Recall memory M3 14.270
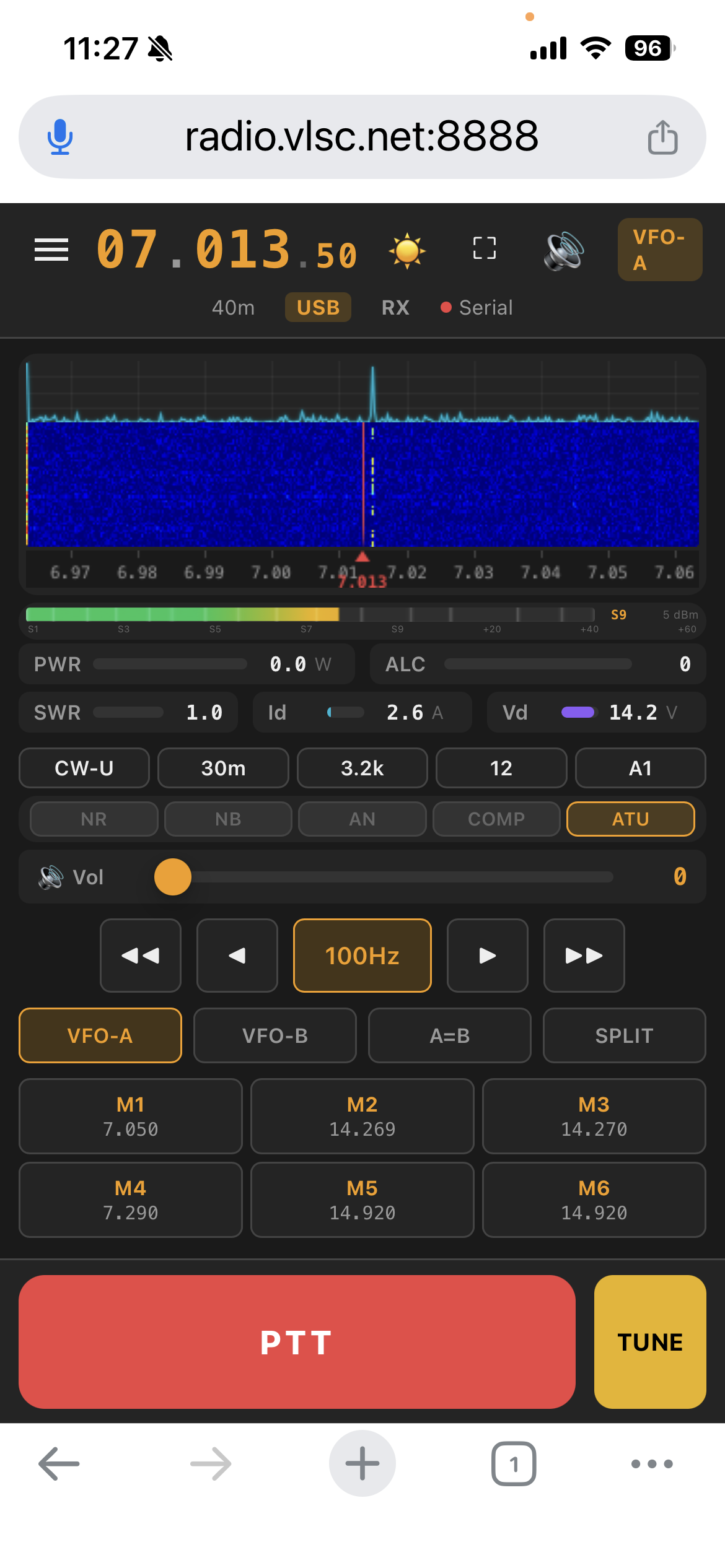 point(594,1116)
